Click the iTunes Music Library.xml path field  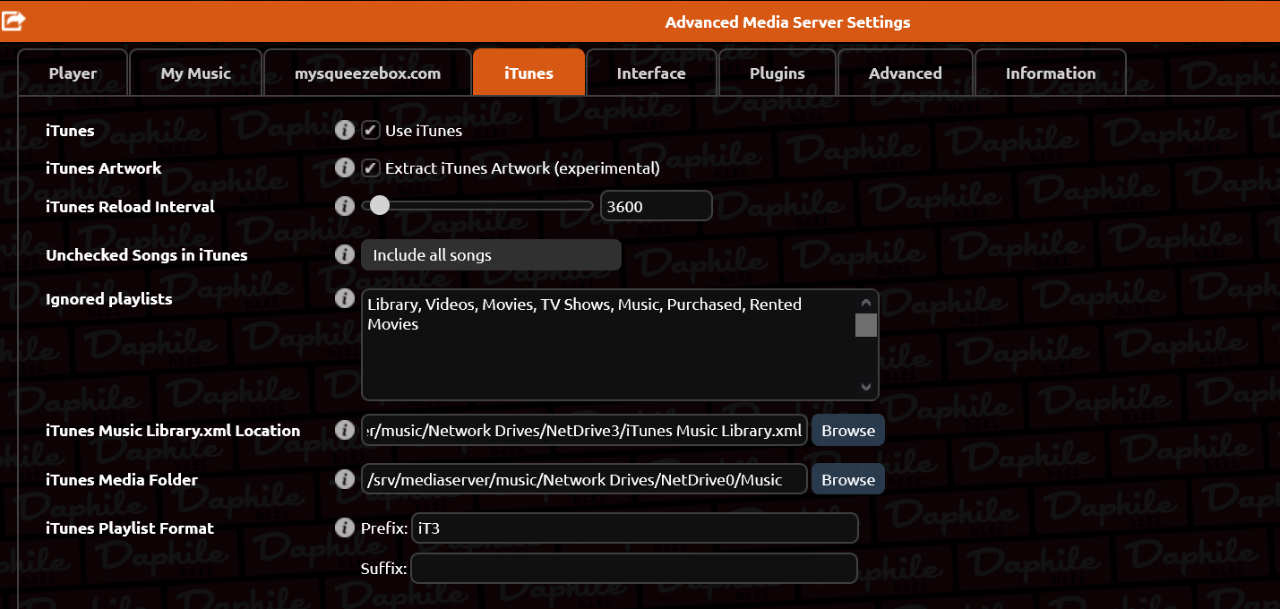[585, 431]
